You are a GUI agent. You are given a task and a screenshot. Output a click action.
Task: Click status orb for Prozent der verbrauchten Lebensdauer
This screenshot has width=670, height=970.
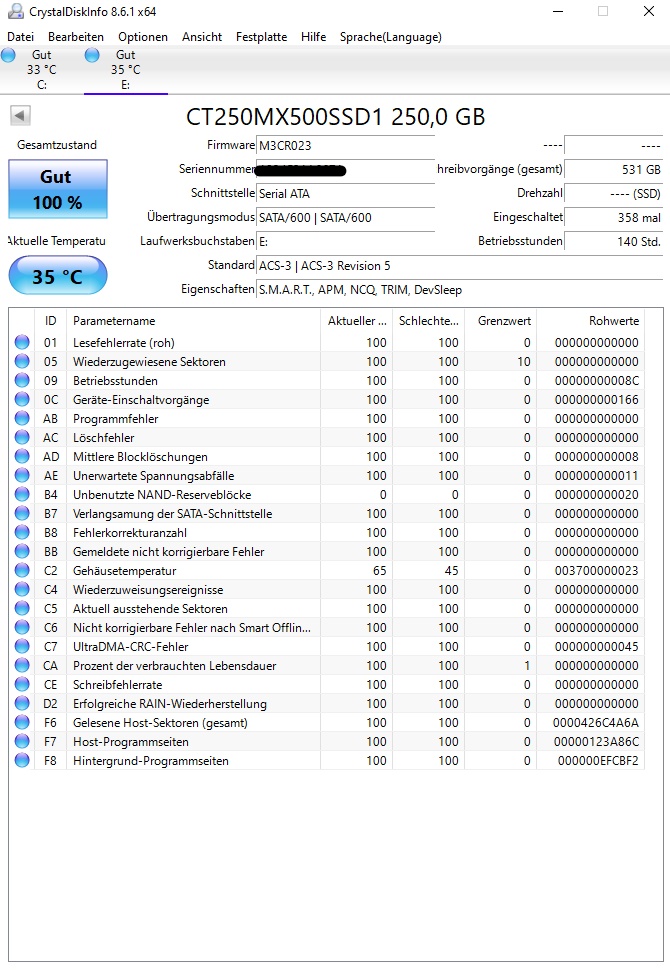(x=22, y=665)
